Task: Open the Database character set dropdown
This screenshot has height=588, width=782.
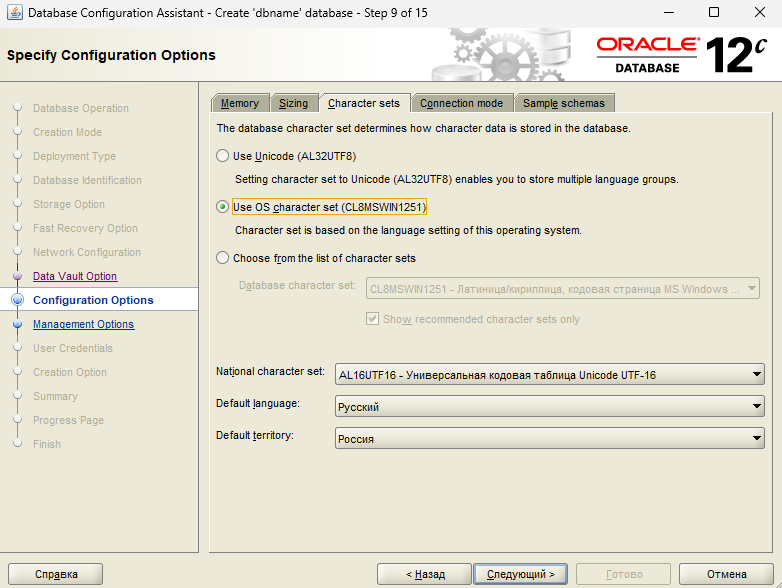Action: (x=563, y=289)
